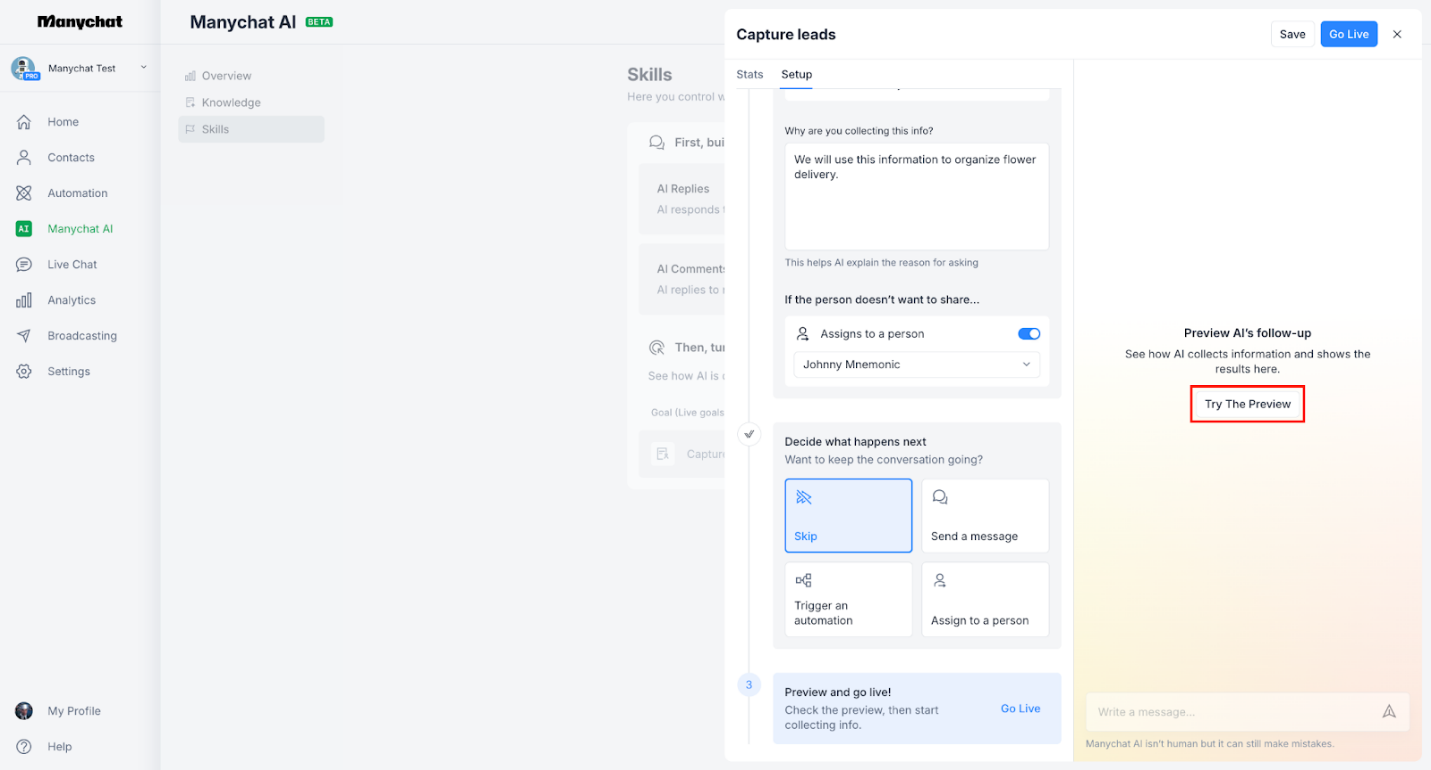Open the Home section
1431x770 pixels.
[x=62, y=121]
